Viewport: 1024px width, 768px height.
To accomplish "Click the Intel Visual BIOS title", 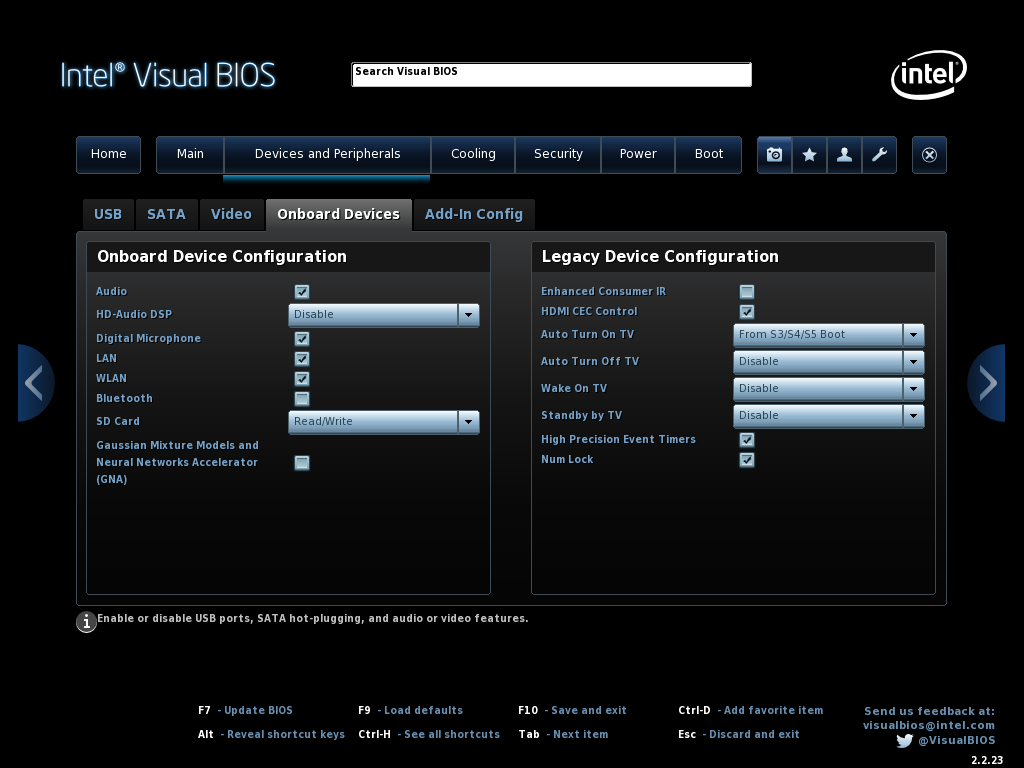I will pyautogui.click(x=168, y=75).
